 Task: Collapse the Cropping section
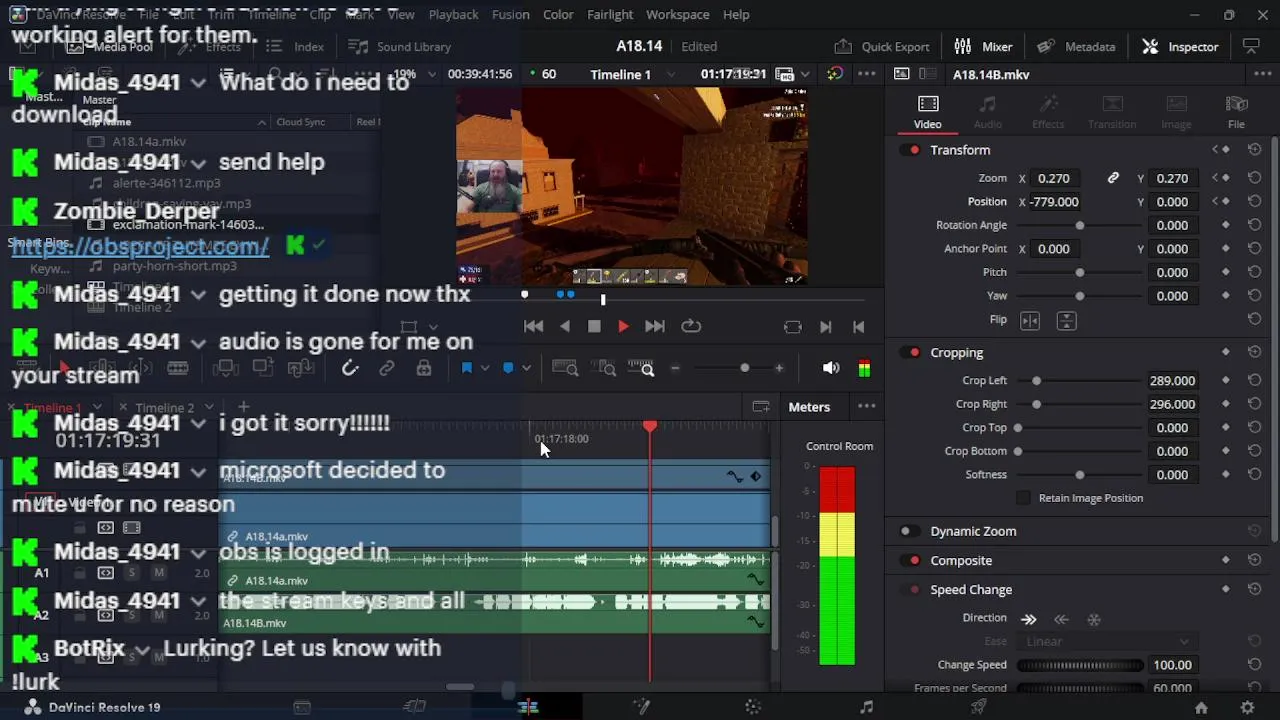pyautogui.click(x=957, y=353)
